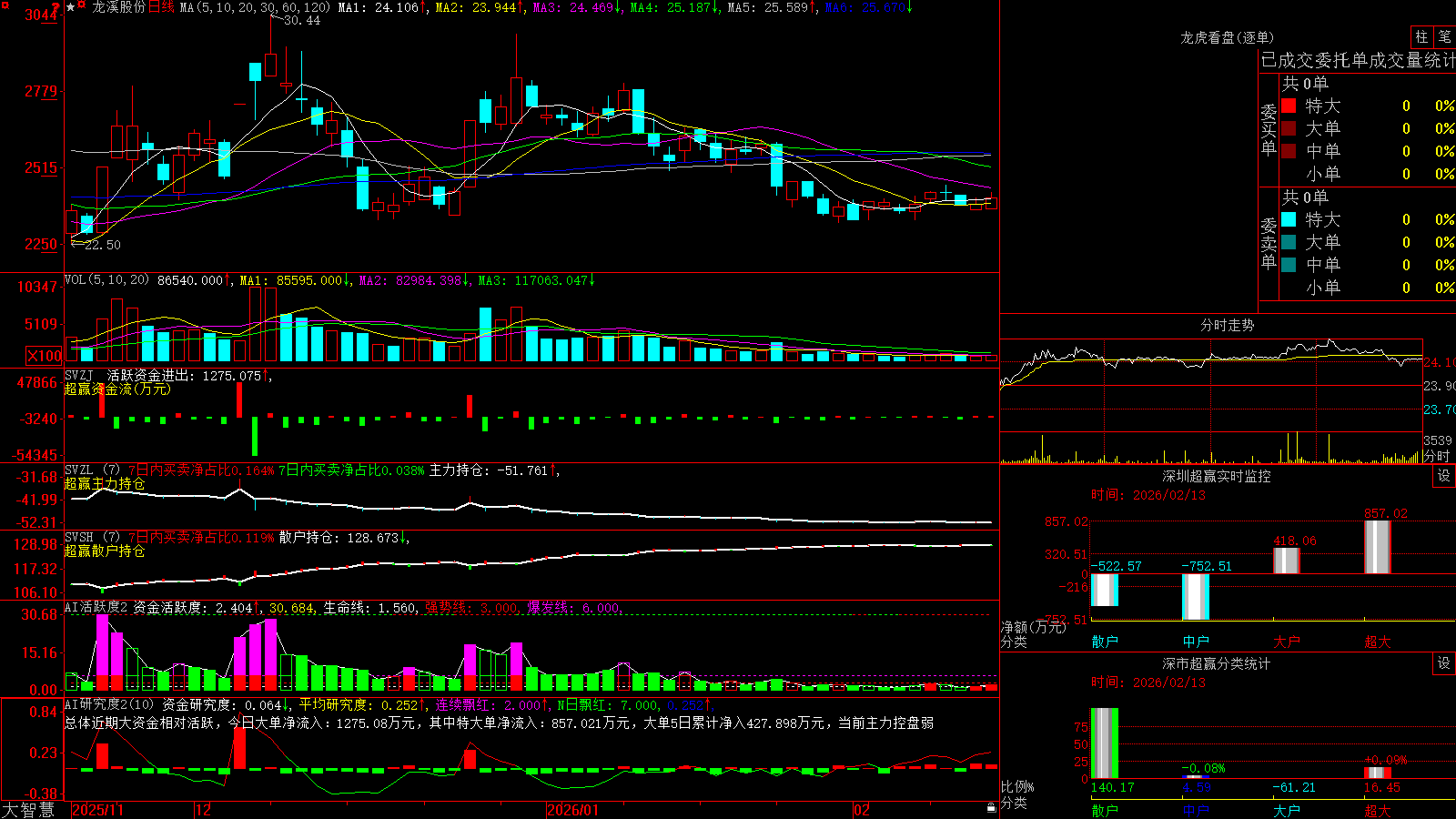1456x819 pixels.
Task: Click the 散户 bar showing -522.57
Action: coord(1105,590)
